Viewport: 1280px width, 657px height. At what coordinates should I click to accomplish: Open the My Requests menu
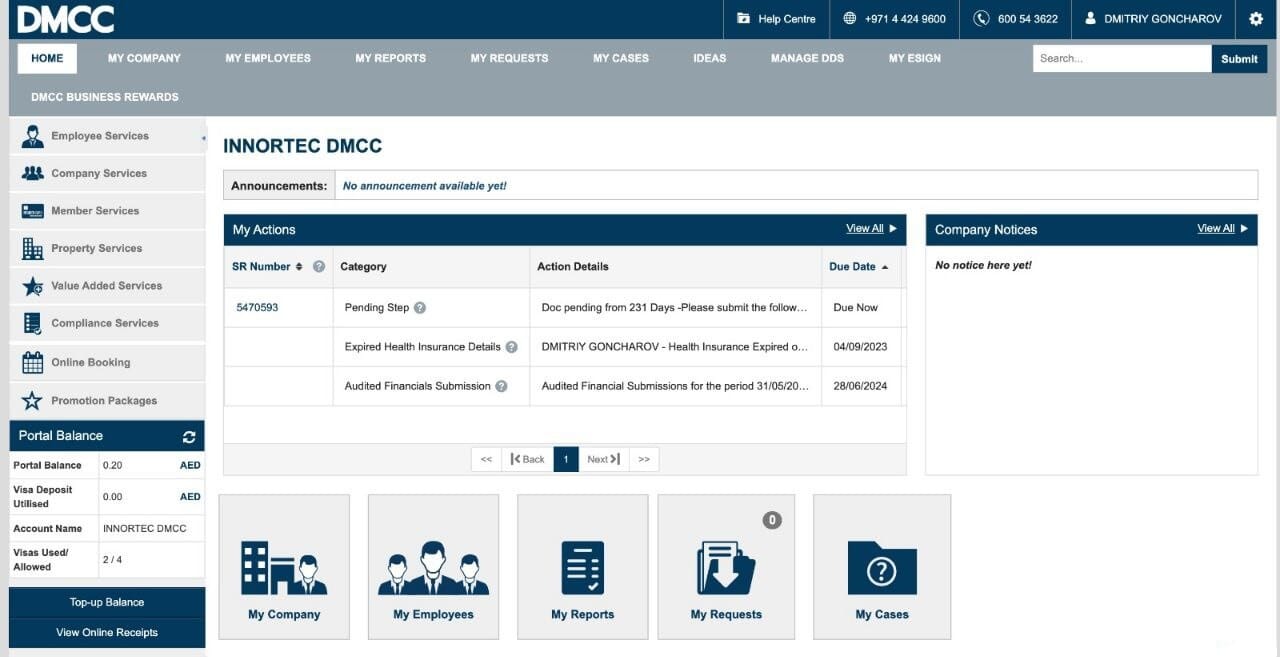click(x=509, y=58)
